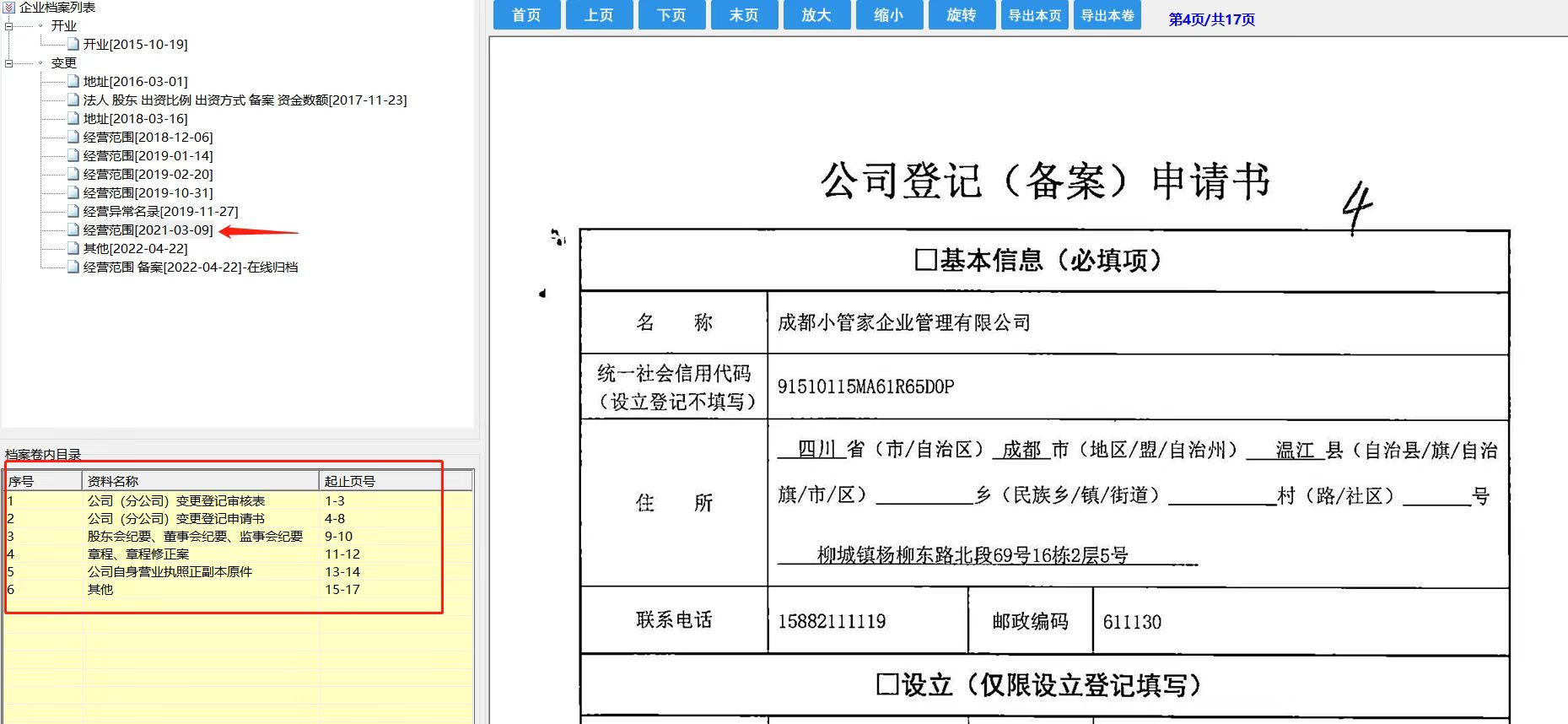Image resolution: width=1568 pixels, height=724 pixels.
Task: Advance to next page with 下页
Action: coord(671,15)
